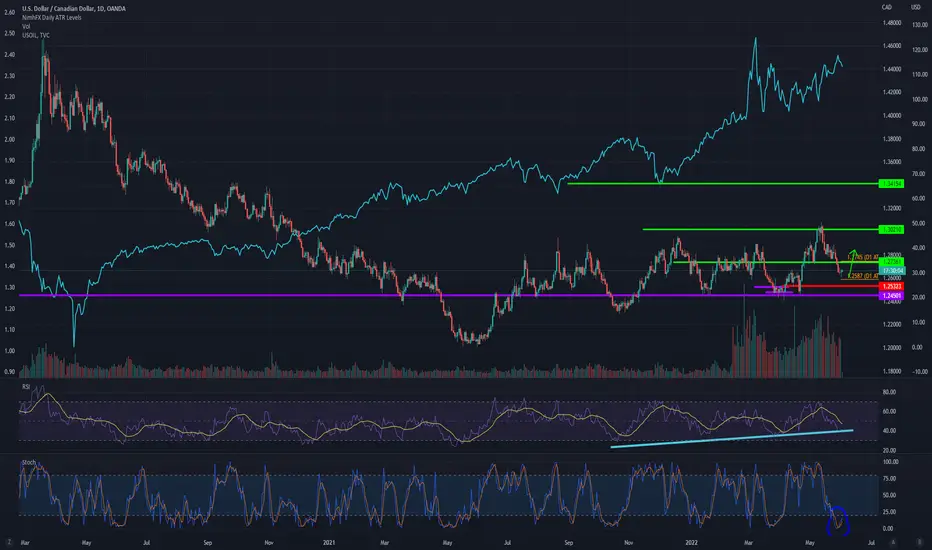Click the Jul label after May at far right

tap(871, 542)
